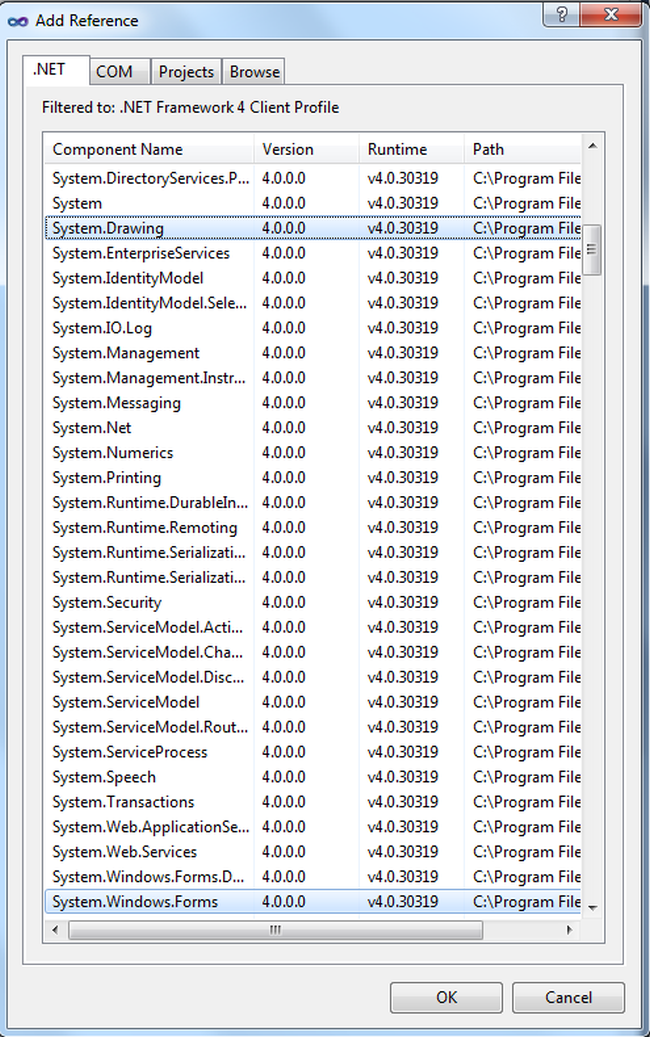Select System.Messaging component

313,403
